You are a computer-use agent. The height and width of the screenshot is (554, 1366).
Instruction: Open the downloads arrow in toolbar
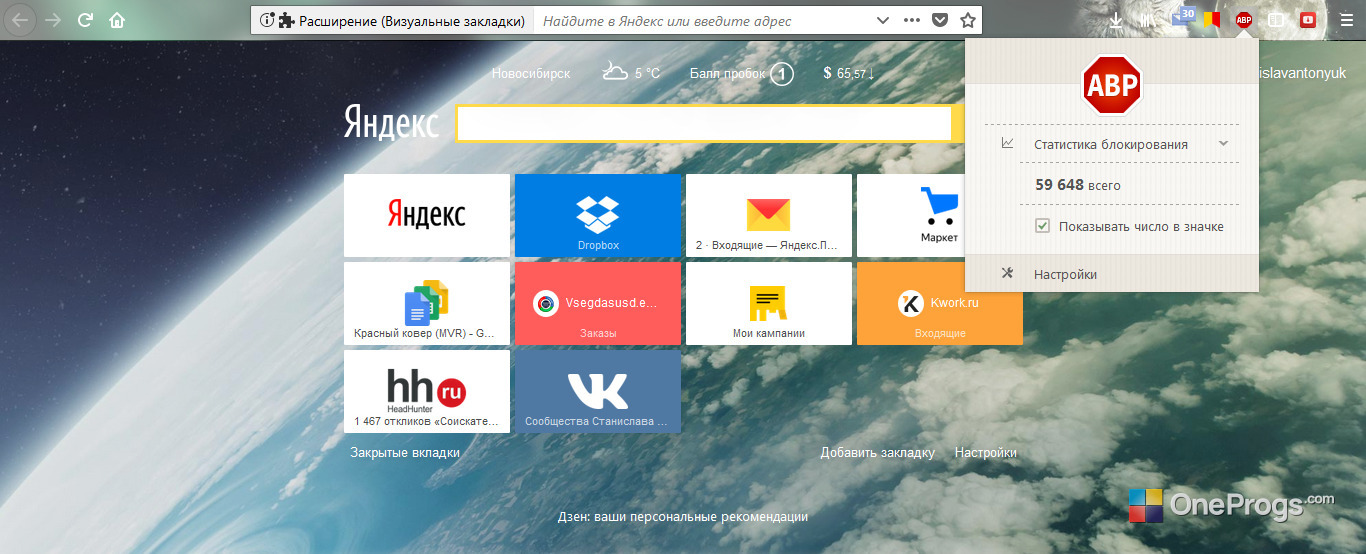pos(1116,20)
